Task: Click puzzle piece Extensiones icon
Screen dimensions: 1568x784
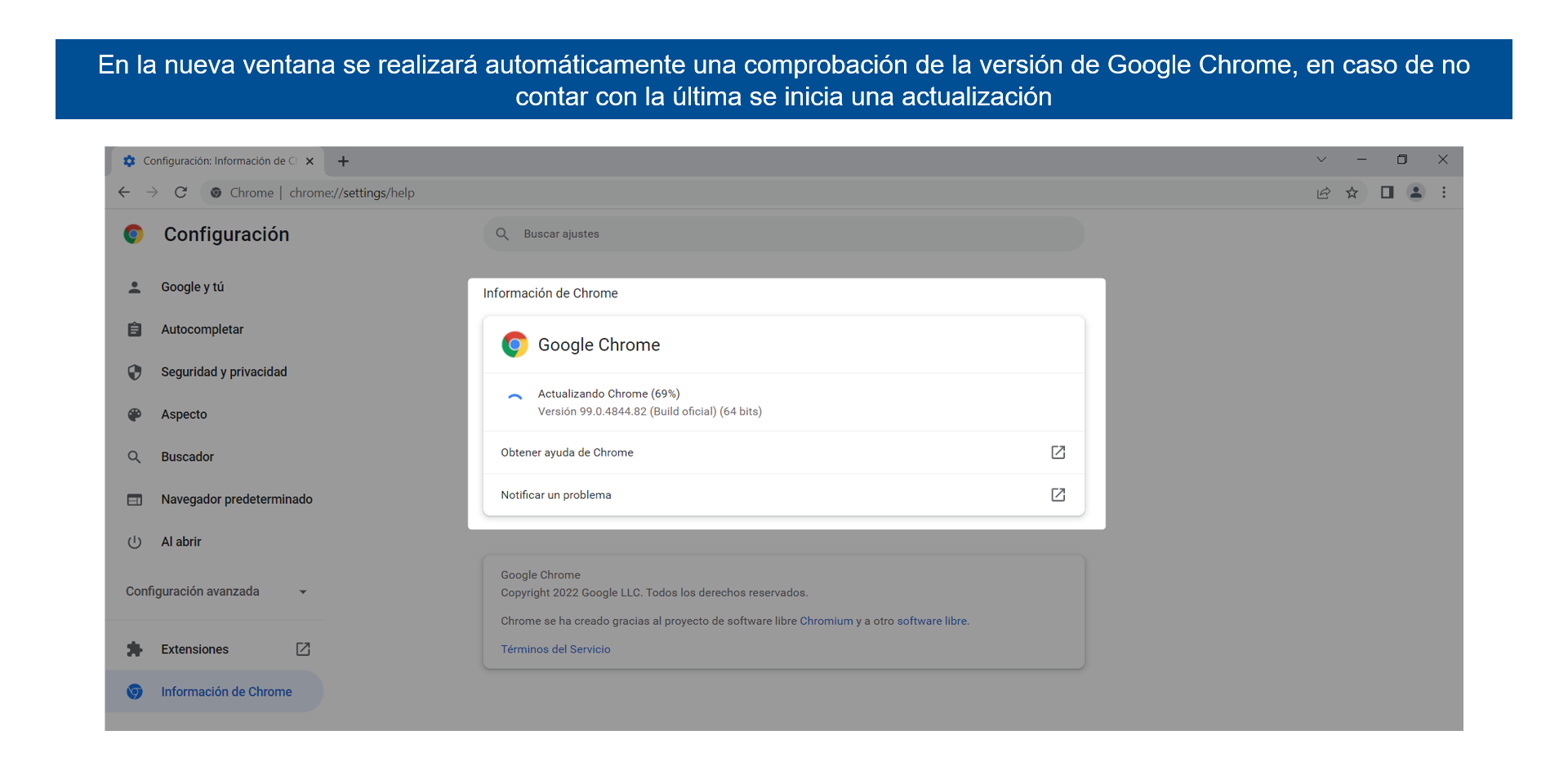Action: [x=135, y=649]
